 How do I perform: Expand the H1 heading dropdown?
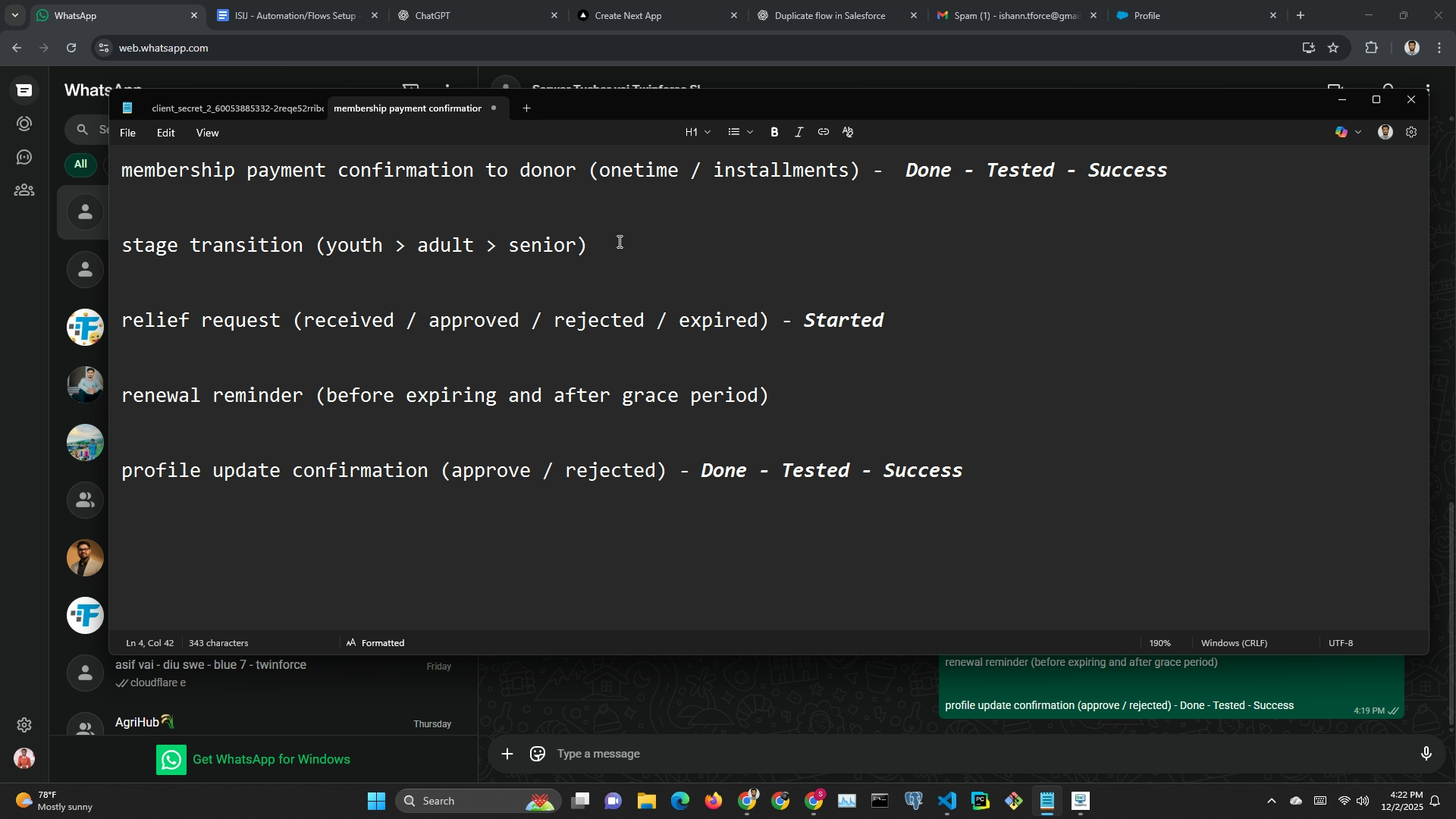pos(698,132)
